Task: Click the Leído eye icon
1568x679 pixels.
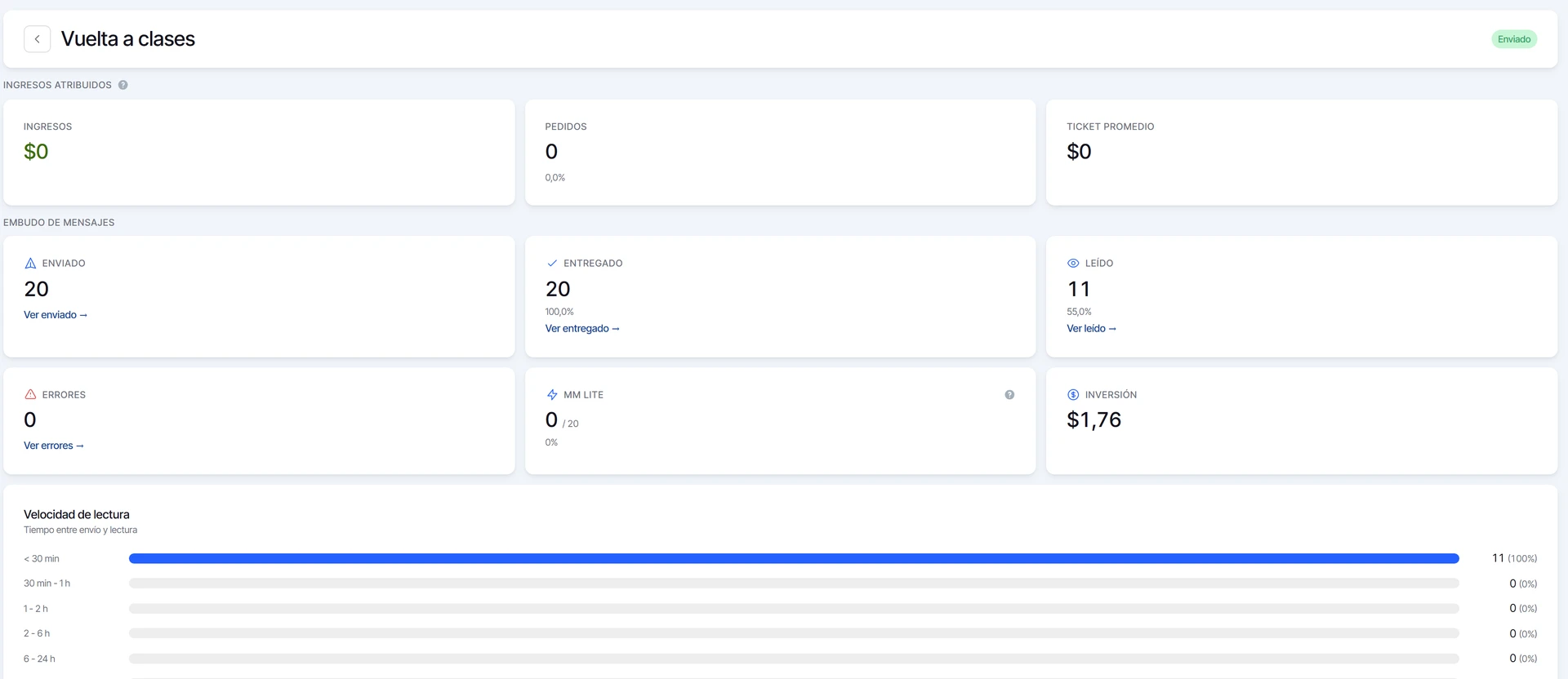Action: (1073, 264)
